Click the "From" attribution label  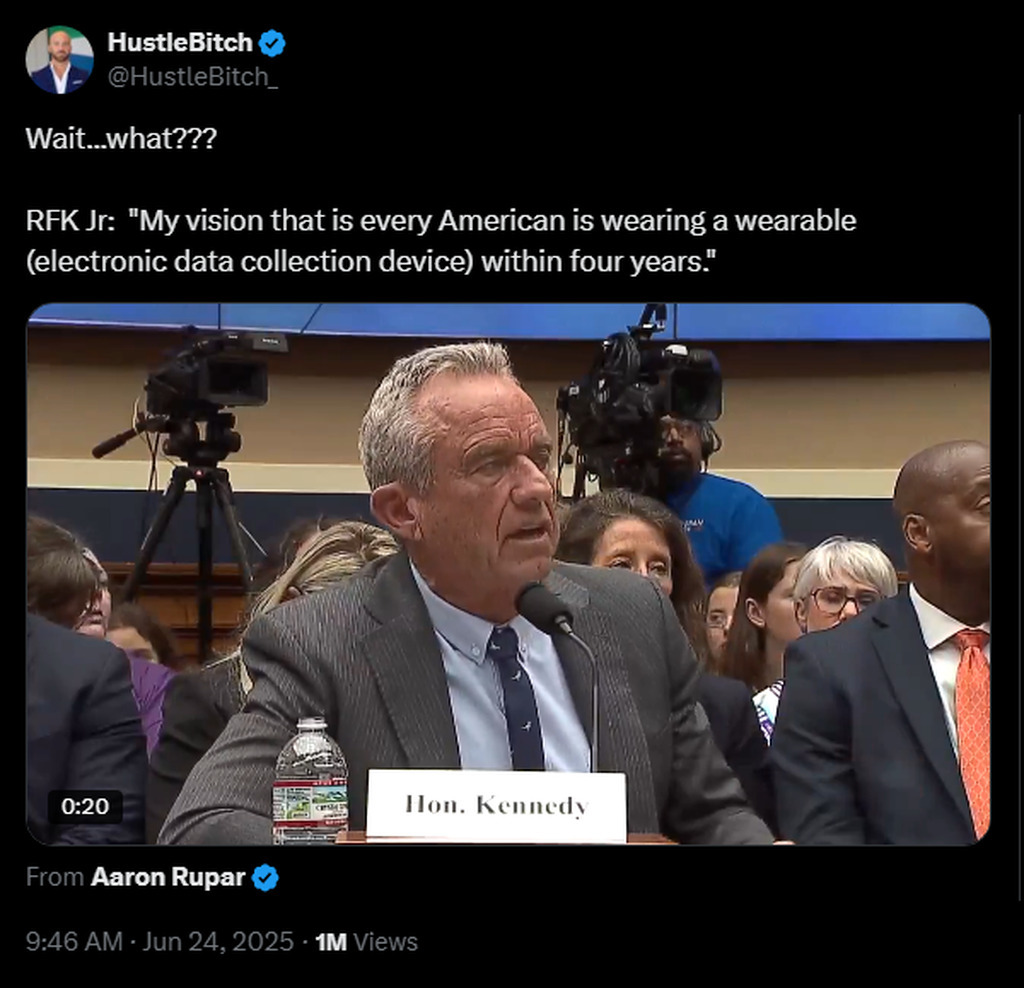[55, 877]
